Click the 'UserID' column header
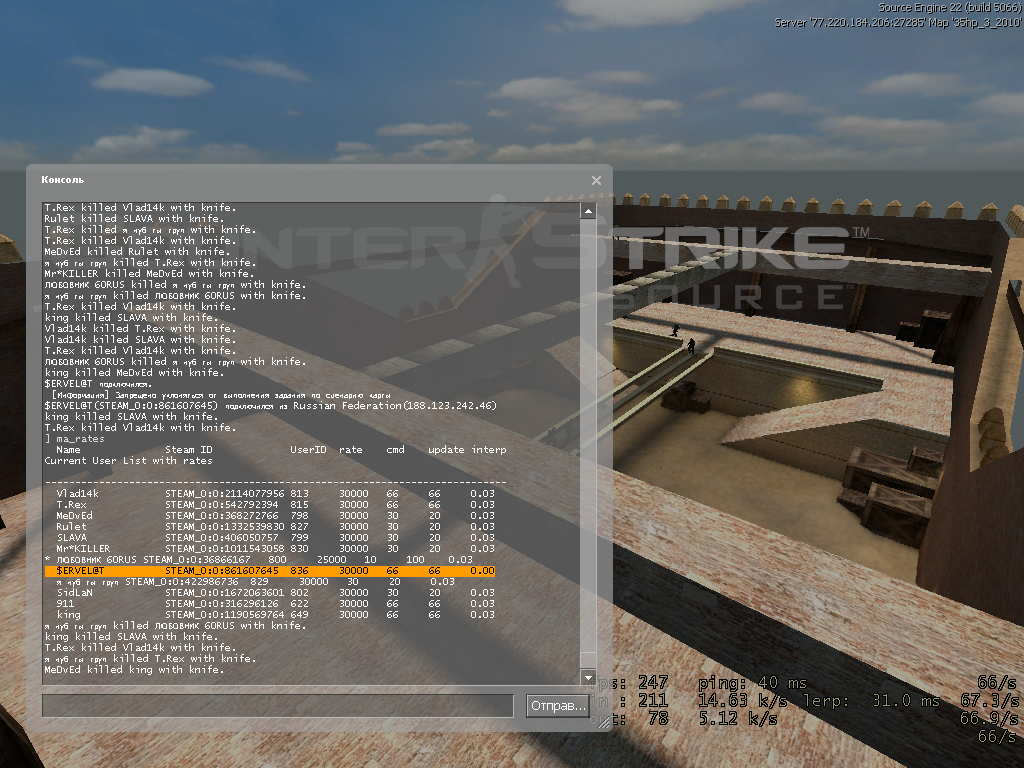Viewport: 1024px width, 768px height. point(308,450)
